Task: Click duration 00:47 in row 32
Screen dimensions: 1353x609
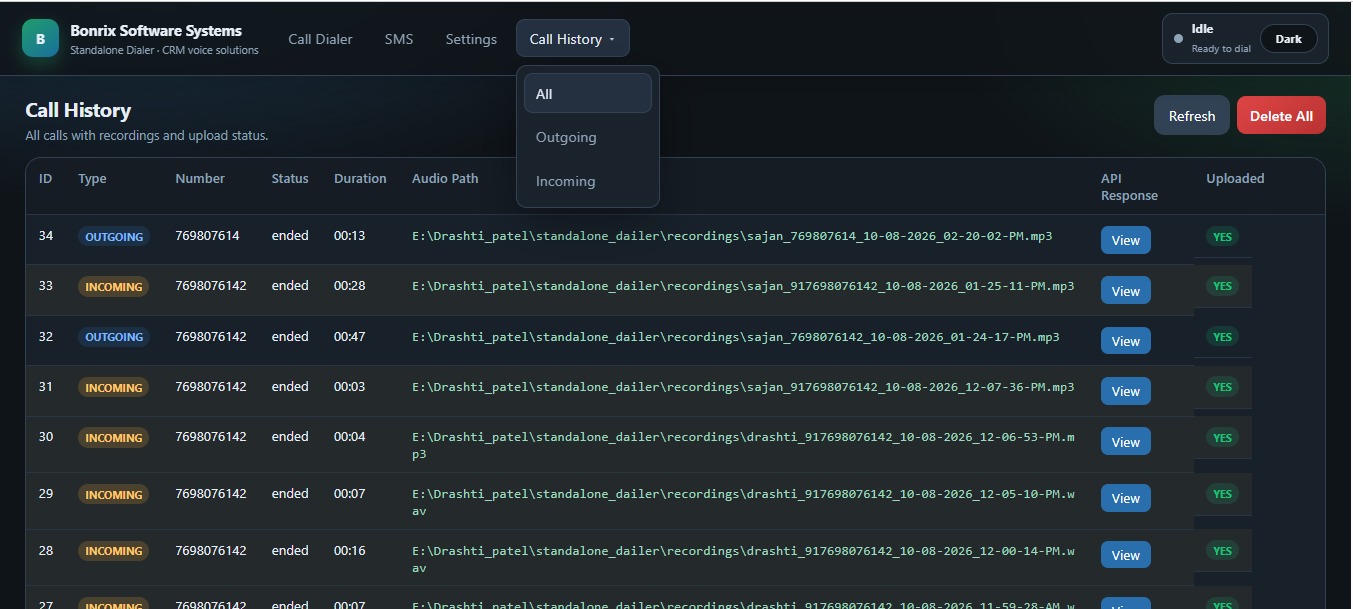Action: (350, 336)
